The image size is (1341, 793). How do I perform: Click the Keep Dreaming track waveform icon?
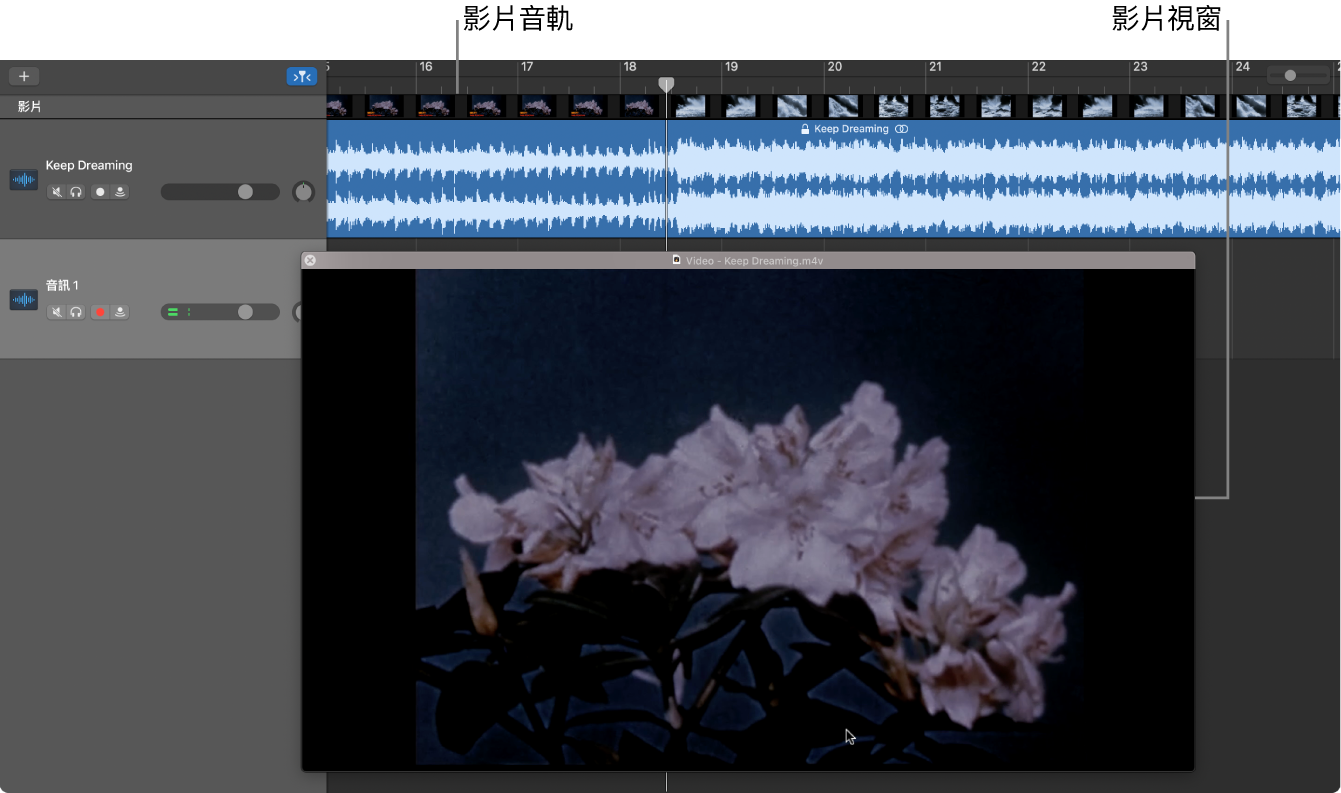23,179
